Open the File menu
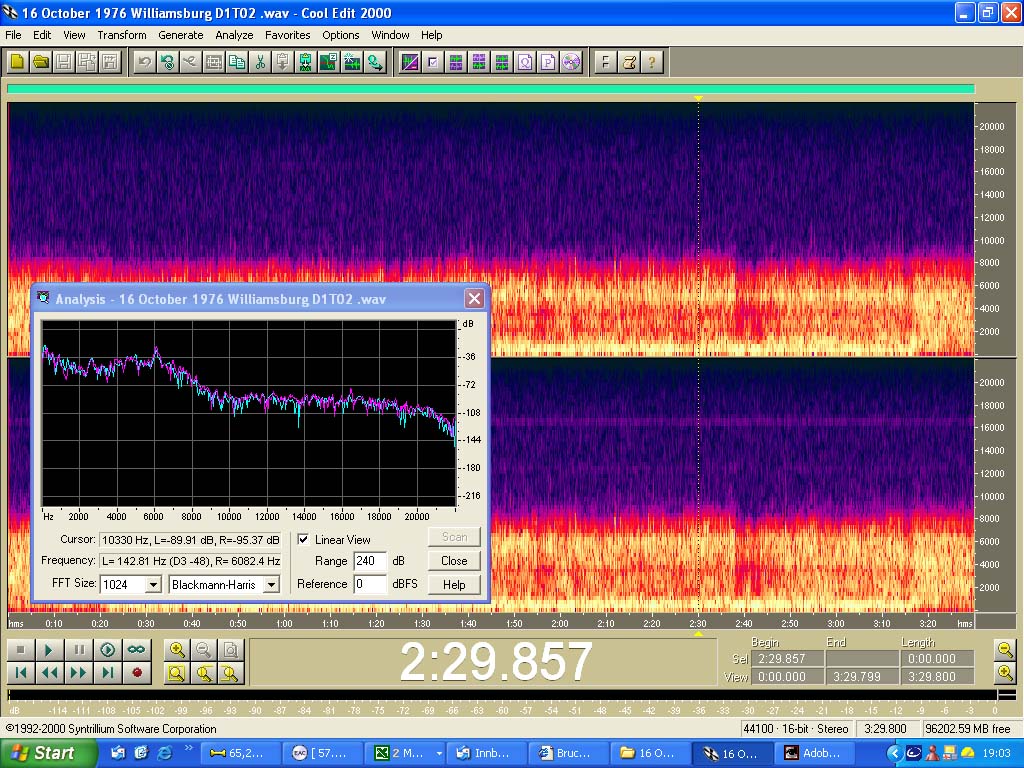The width and height of the screenshot is (1024, 768). pyautogui.click(x=13, y=35)
